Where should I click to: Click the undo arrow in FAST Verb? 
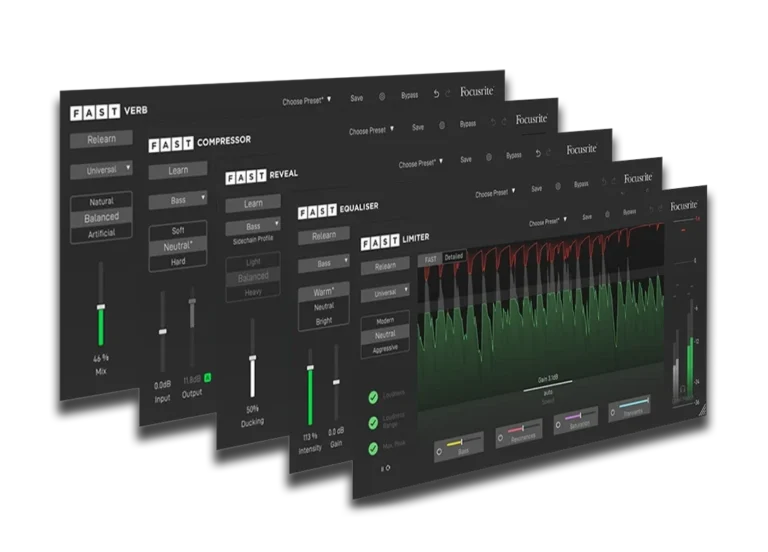point(436,94)
